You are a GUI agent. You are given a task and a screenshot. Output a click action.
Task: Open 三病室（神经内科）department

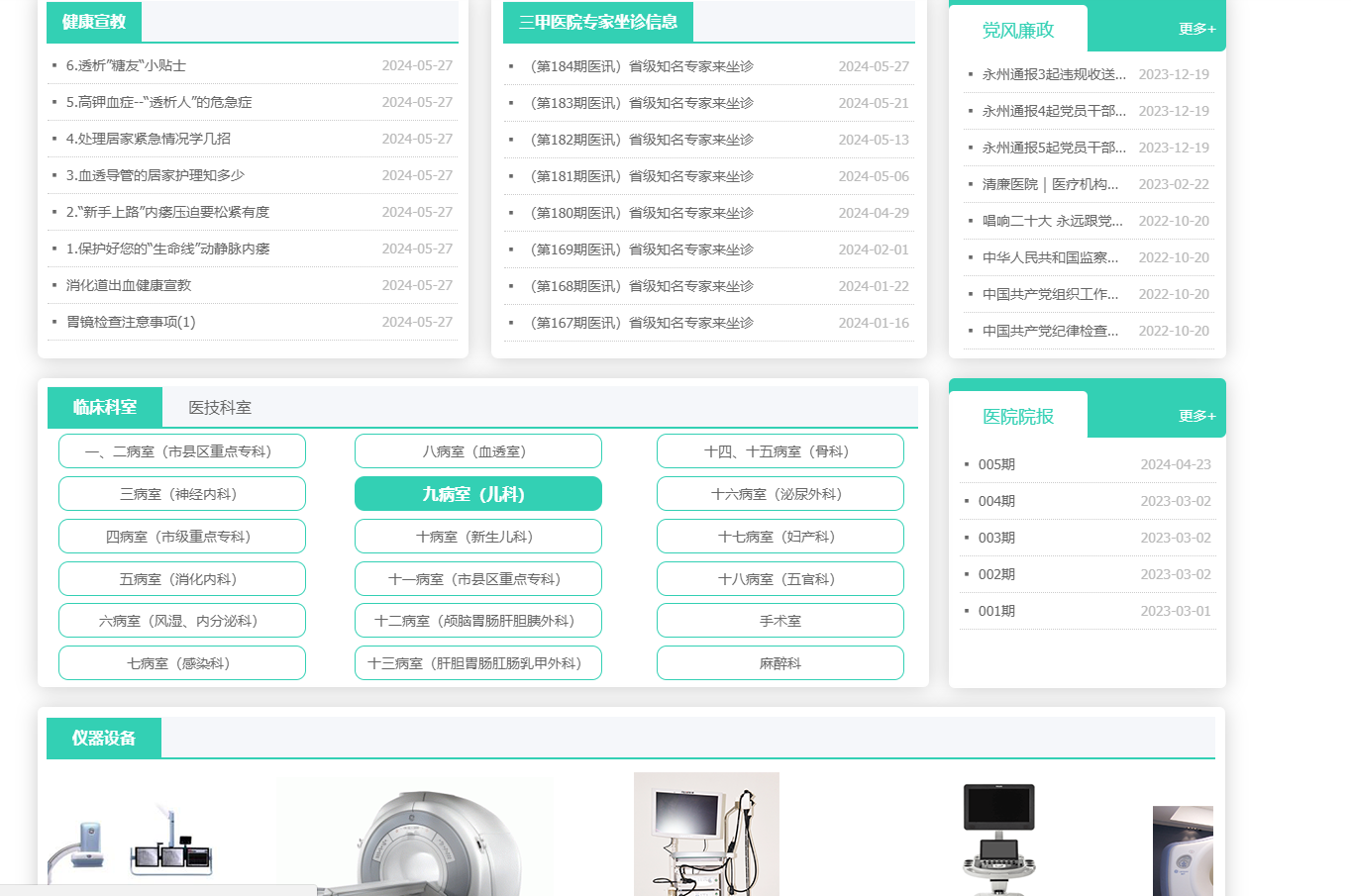[182, 494]
